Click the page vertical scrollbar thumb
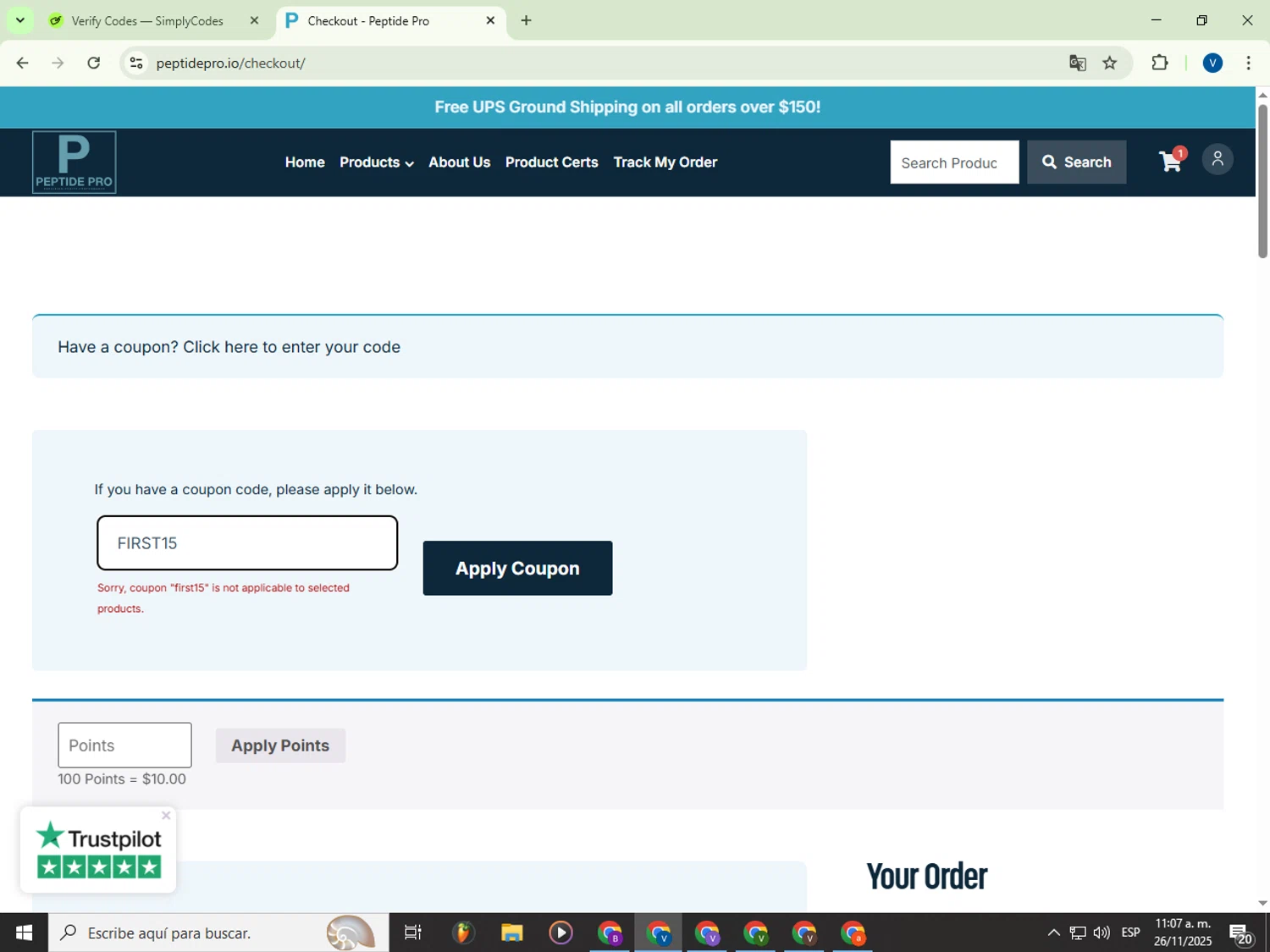This screenshot has height=952, width=1270. coord(1262,180)
